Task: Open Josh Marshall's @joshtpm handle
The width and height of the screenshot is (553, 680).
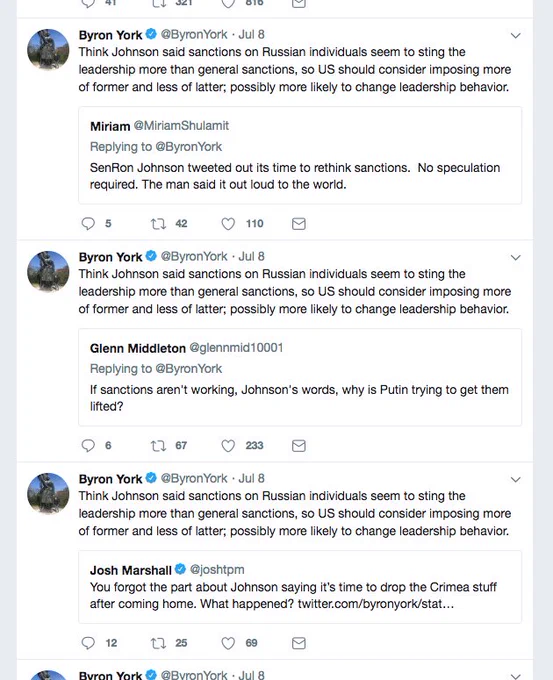Action: (x=217, y=569)
